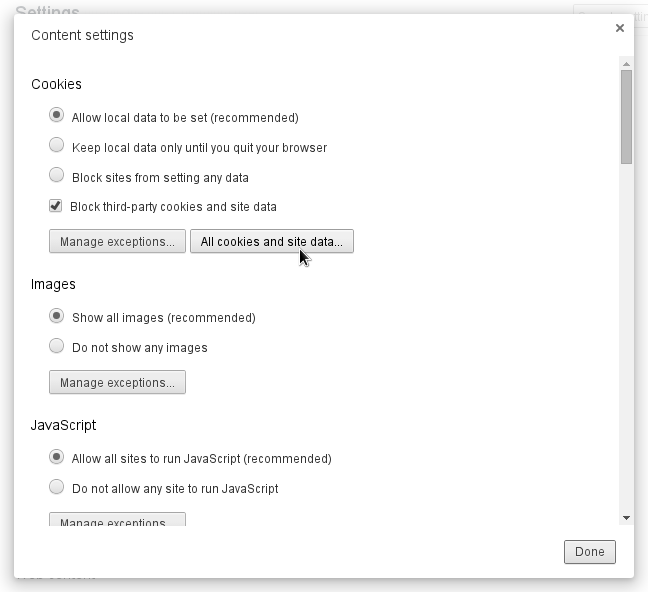Image resolution: width=648 pixels, height=592 pixels.
Task: Choose 'Keep local data only until you quit'
Action: pos(57,146)
